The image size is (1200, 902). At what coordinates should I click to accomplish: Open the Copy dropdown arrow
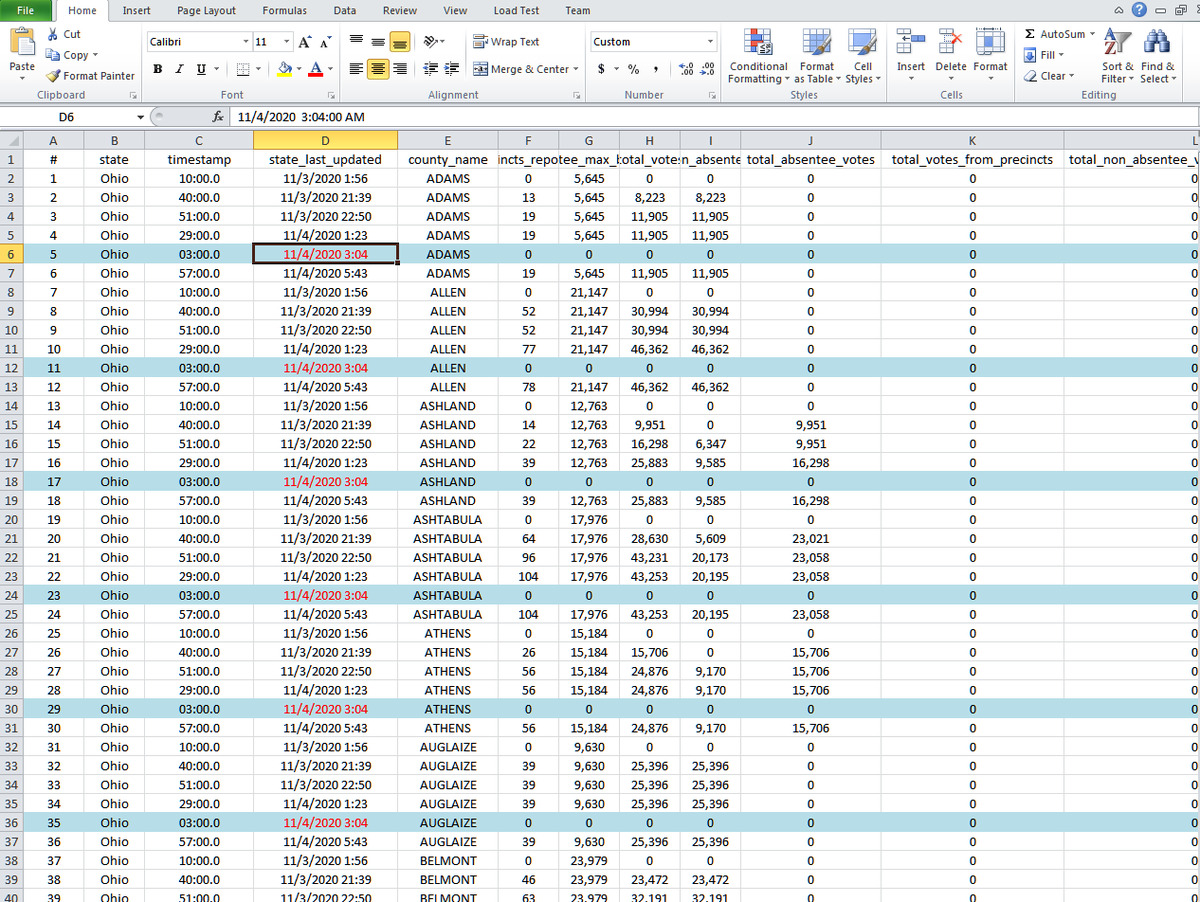pyautogui.click(x=95, y=55)
